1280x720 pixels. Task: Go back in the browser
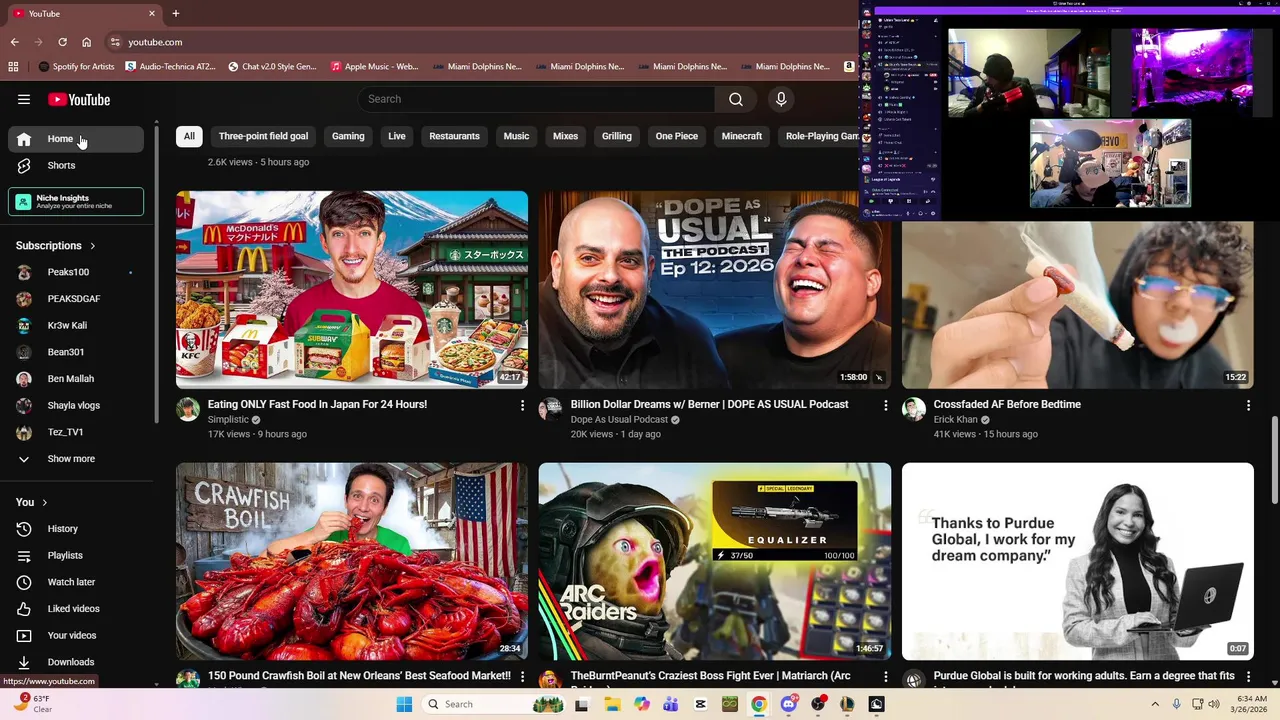point(14,42)
